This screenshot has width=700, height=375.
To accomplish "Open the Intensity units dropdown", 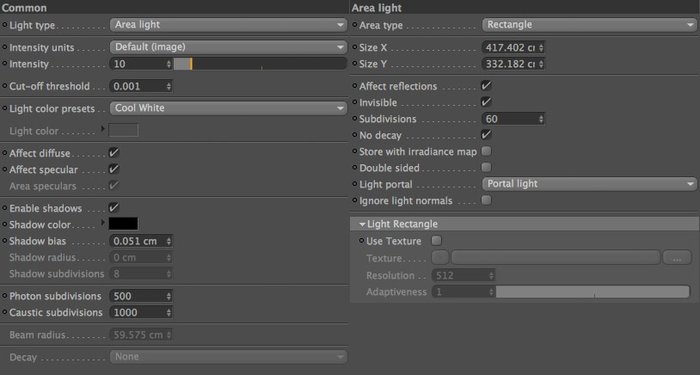I will [228, 47].
